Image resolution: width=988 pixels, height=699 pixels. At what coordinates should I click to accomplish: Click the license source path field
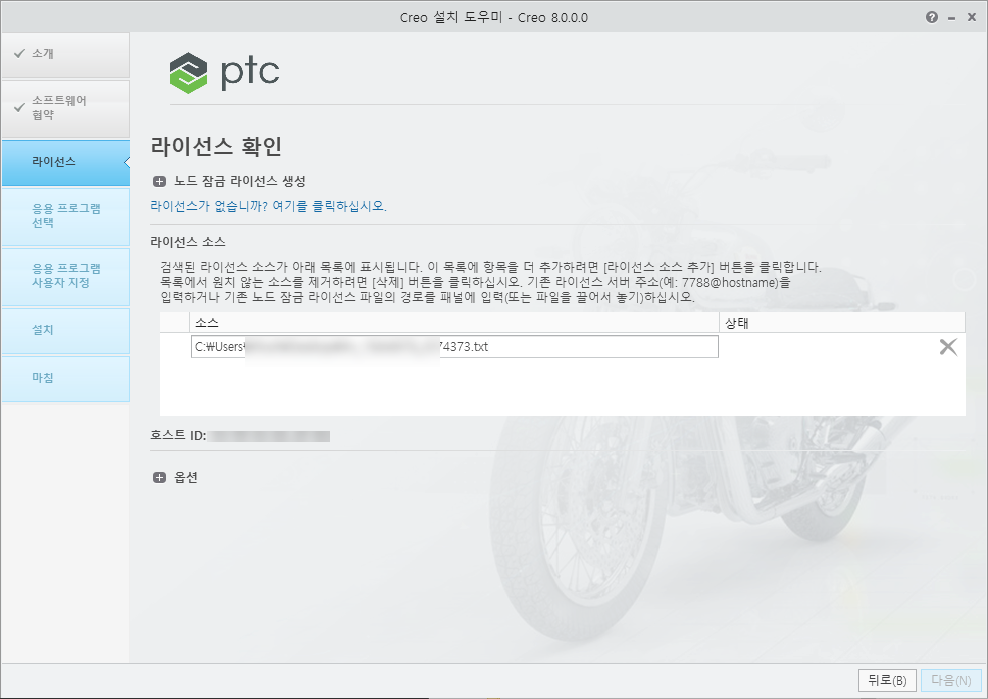[x=454, y=347]
